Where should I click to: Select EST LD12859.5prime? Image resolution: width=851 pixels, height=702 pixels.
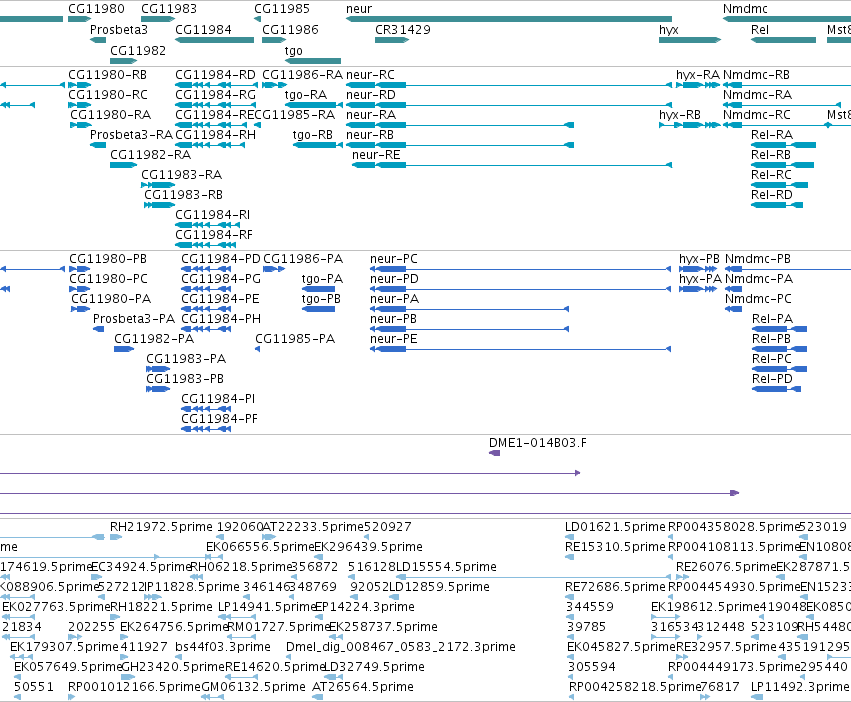point(440,586)
